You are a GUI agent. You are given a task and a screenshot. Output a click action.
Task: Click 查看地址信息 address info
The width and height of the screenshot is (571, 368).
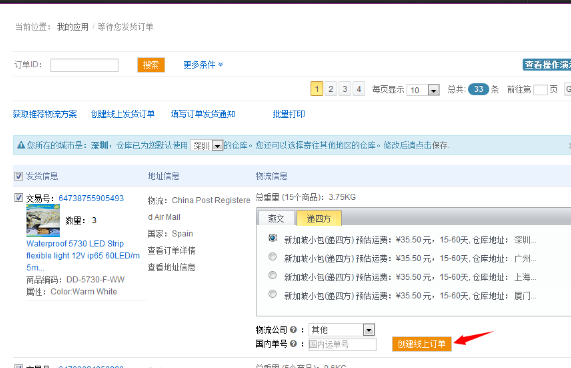[172, 267]
